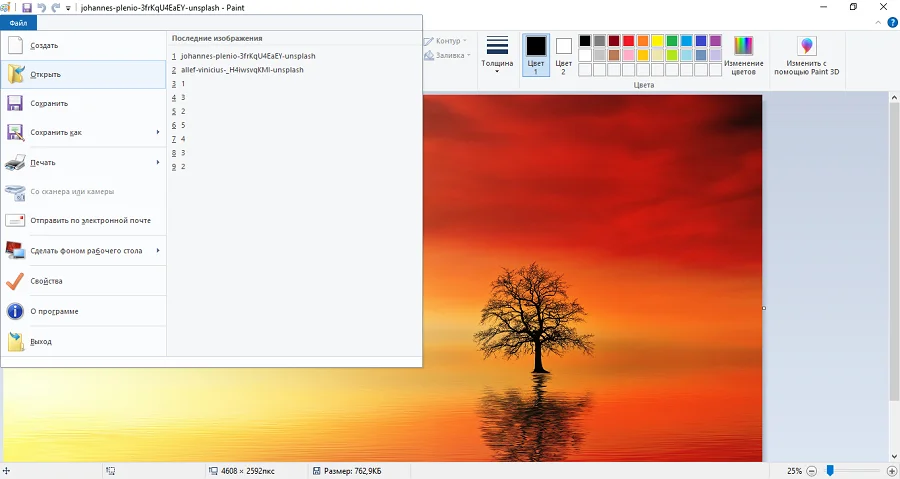The height and width of the screenshot is (479, 900).
Task: Expand the Сохранить как submenu arrow
Action: [158, 132]
